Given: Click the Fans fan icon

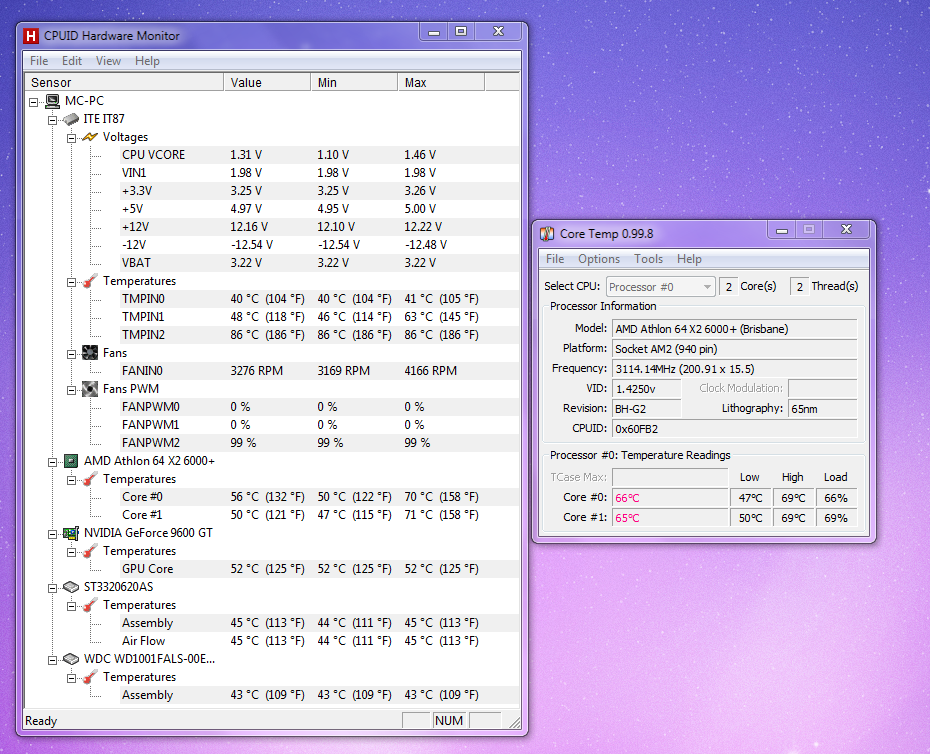Looking at the screenshot, I should 90,353.
